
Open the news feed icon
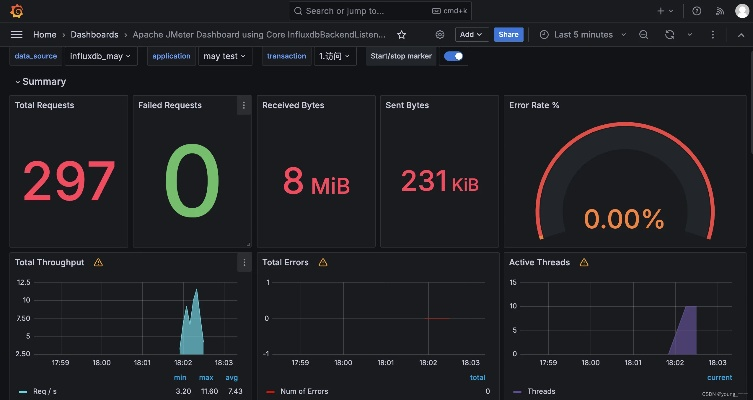coord(718,11)
